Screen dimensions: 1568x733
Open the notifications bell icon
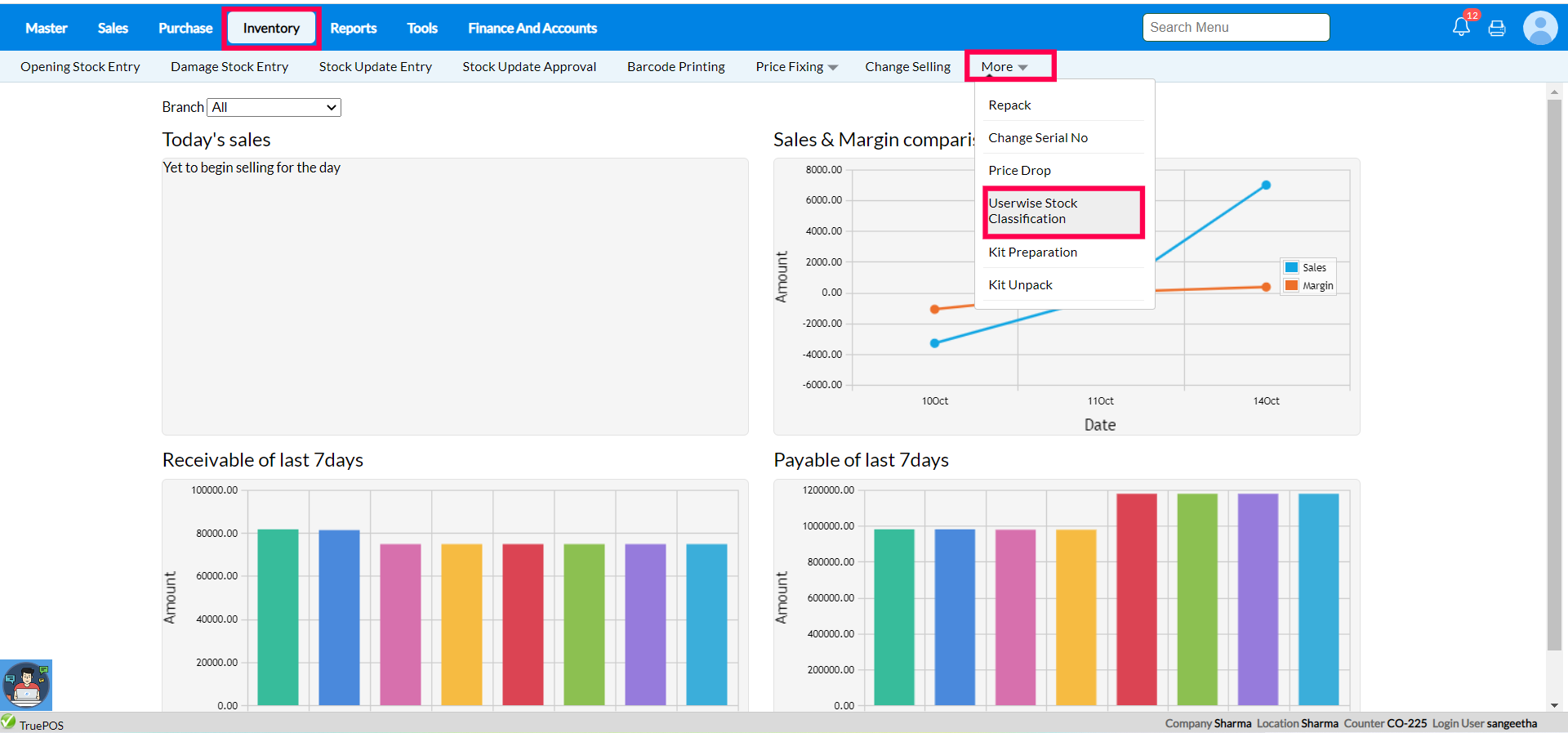tap(1461, 27)
